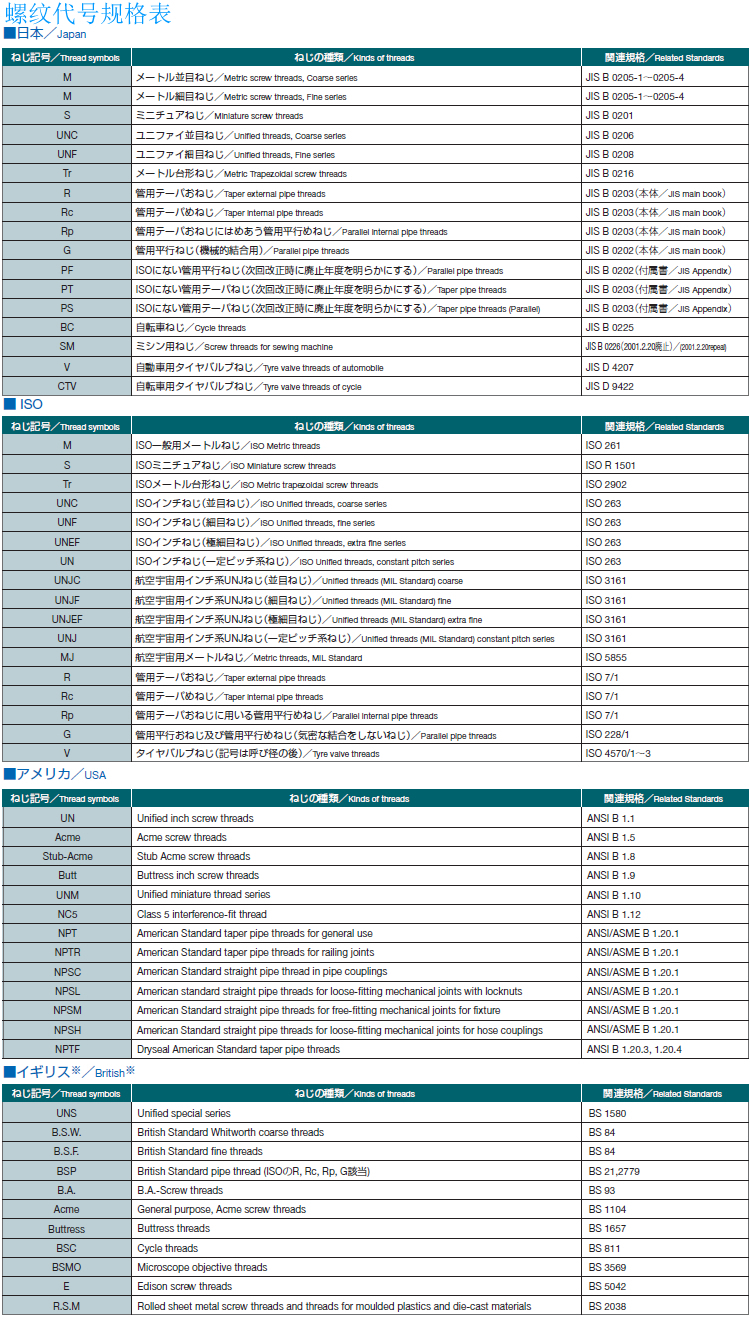Click the 'SM' thread symbol
Viewport: 750px width, 1341px height.
point(67,347)
